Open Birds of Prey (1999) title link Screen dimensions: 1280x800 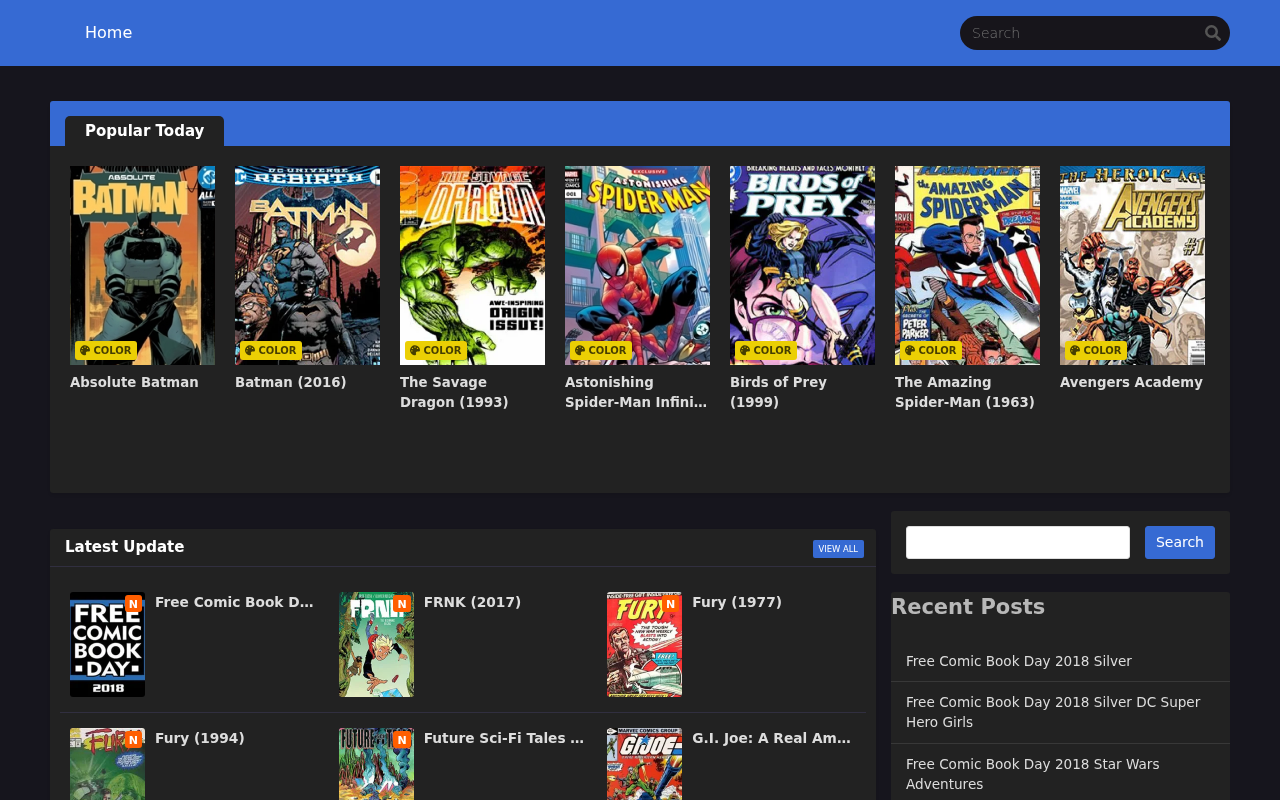pyautogui.click(x=778, y=392)
